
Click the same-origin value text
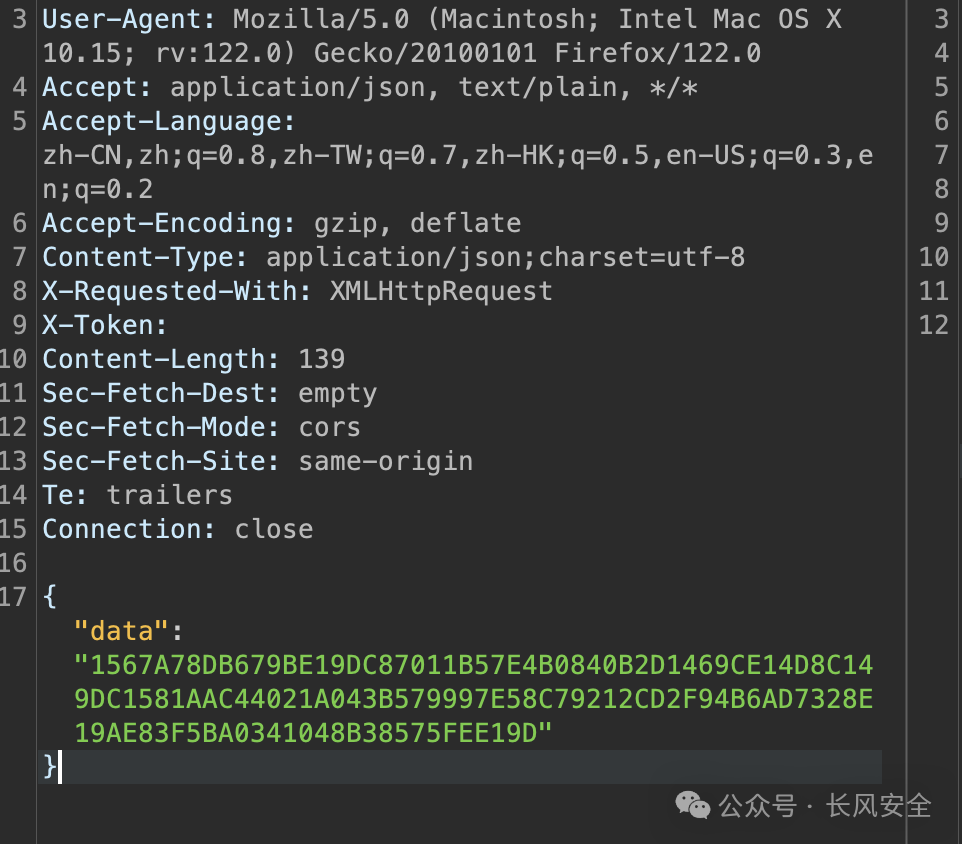(x=386, y=461)
